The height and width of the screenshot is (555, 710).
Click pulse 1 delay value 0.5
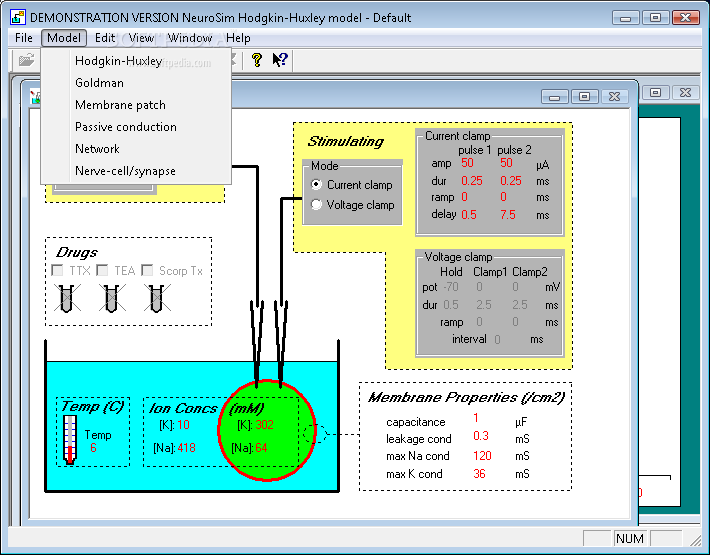coord(469,215)
